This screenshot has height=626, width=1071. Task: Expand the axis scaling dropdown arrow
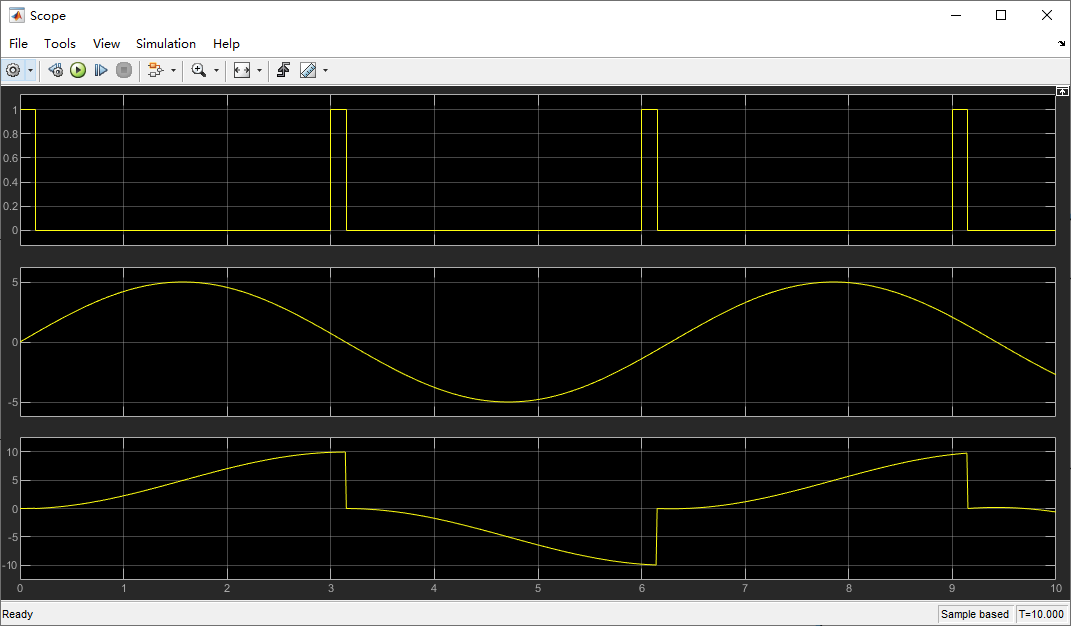pos(259,70)
